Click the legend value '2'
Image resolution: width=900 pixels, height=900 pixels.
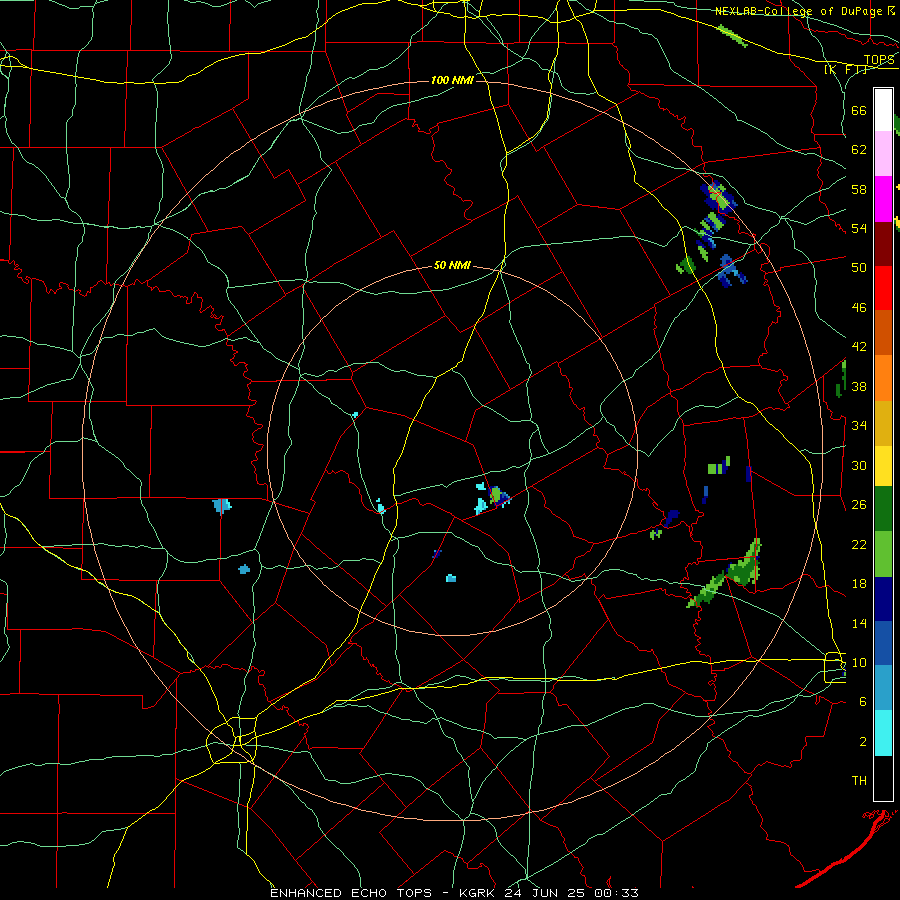[x=863, y=742]
